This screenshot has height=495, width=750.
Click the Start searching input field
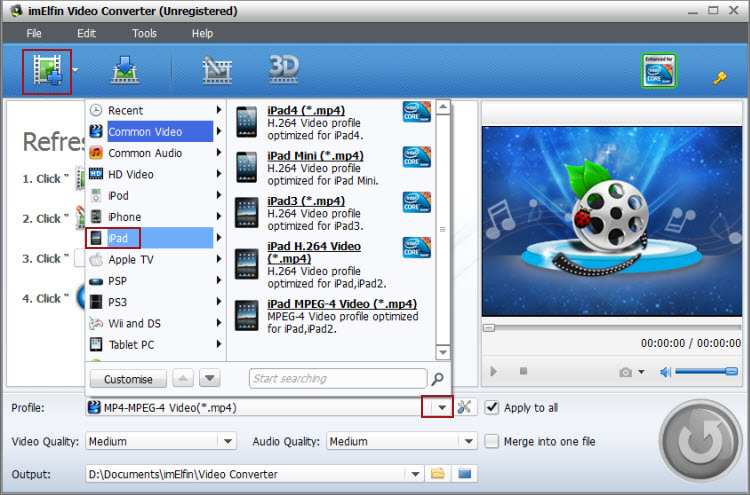[338, 379]
